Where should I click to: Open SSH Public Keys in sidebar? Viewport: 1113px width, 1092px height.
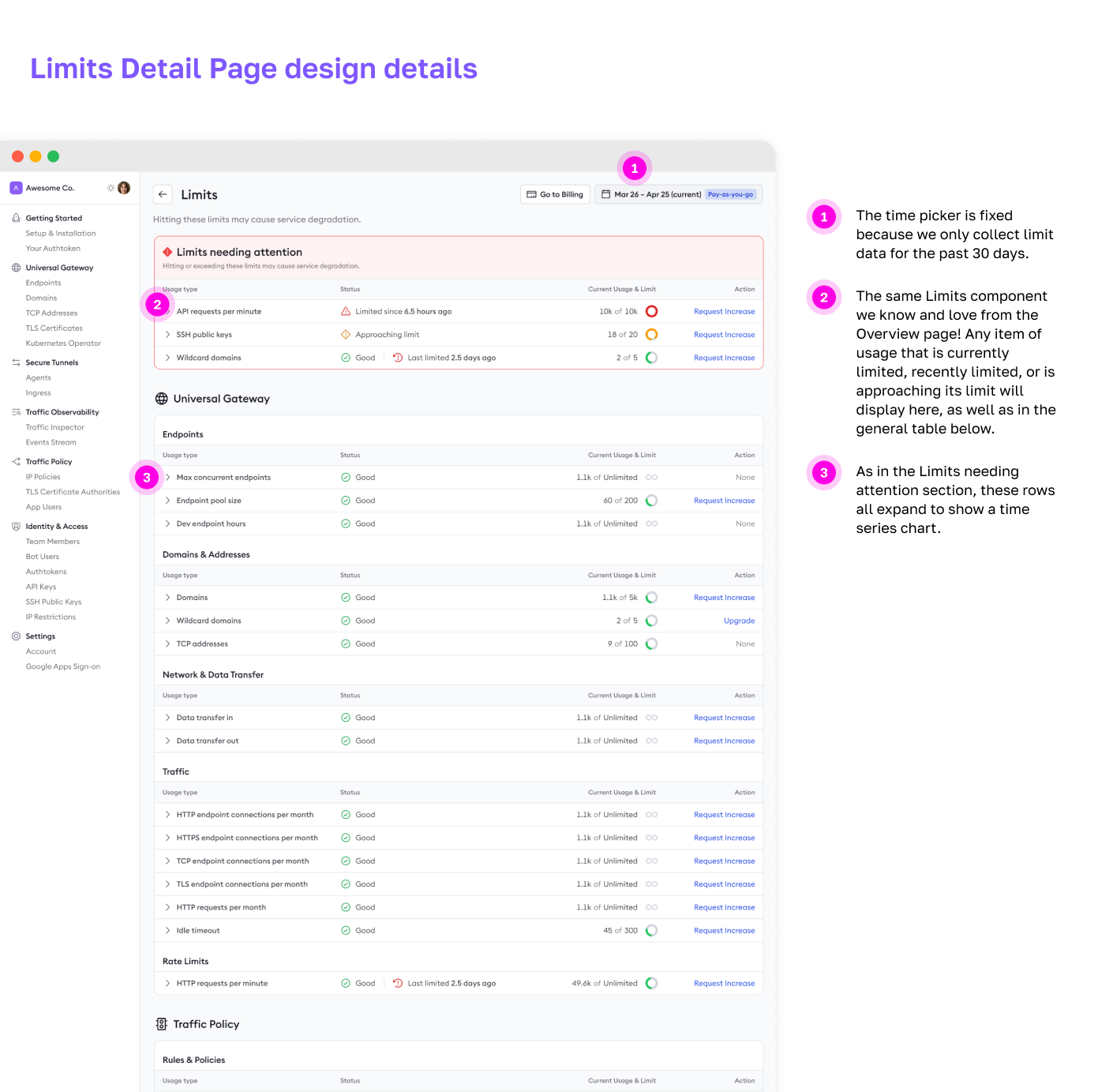[x=54, y=602]
